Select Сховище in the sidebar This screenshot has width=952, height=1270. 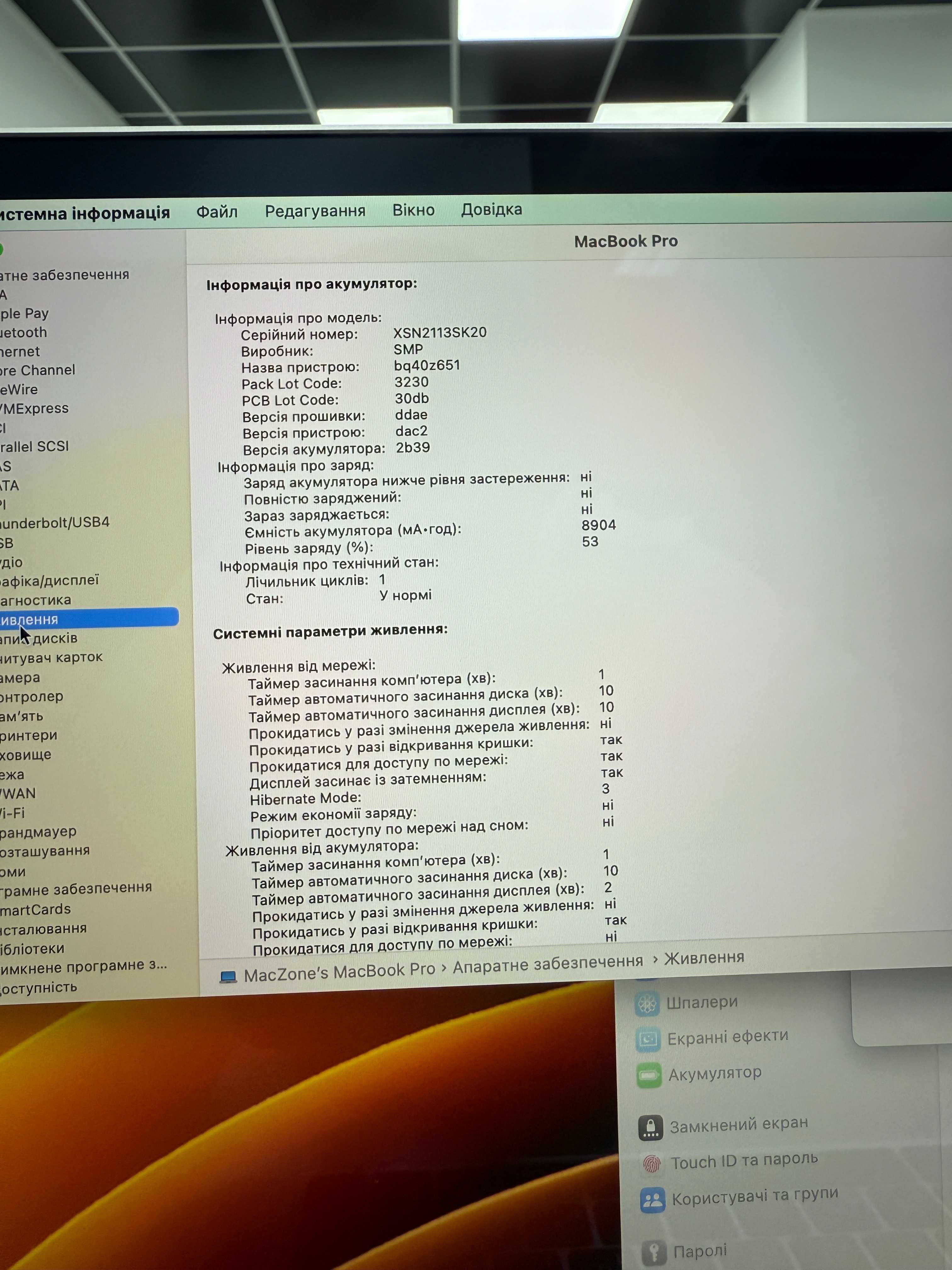tap(26, 754)
